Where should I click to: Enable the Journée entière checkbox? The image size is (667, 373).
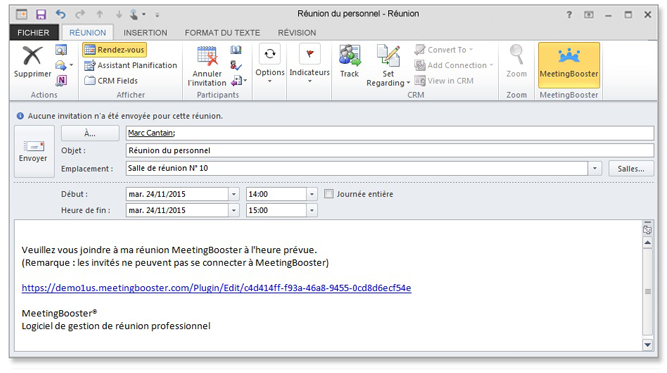(328, 194)
